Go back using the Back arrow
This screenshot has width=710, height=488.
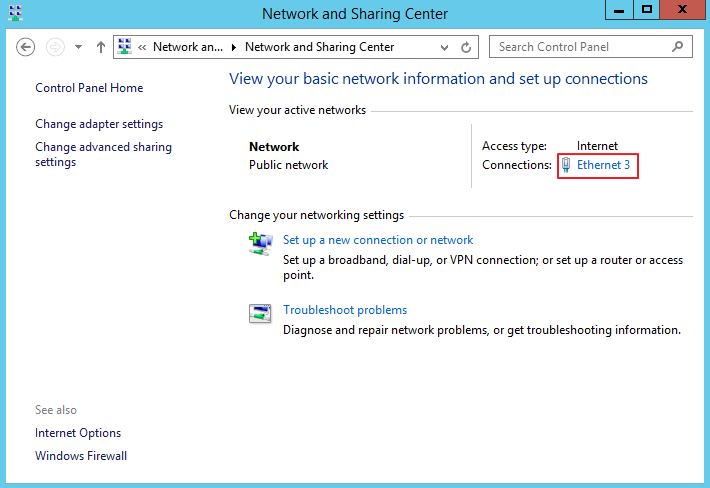tap(27, 47)
